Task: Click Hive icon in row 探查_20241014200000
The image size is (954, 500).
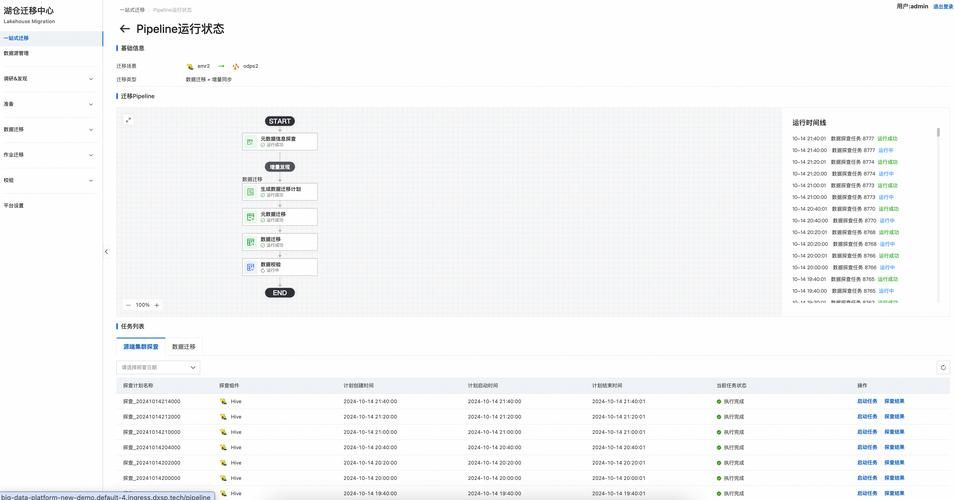Action: coord(223,478)
